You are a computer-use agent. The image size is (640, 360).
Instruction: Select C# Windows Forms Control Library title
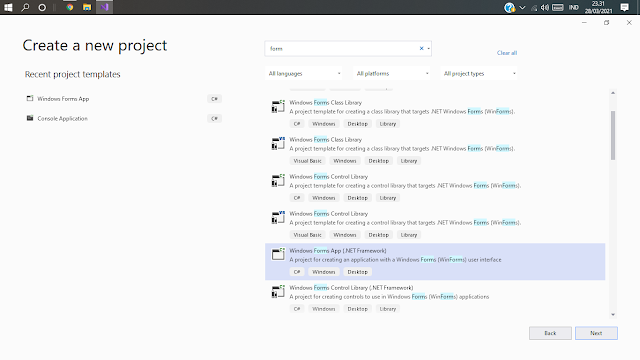coord(329,177)
